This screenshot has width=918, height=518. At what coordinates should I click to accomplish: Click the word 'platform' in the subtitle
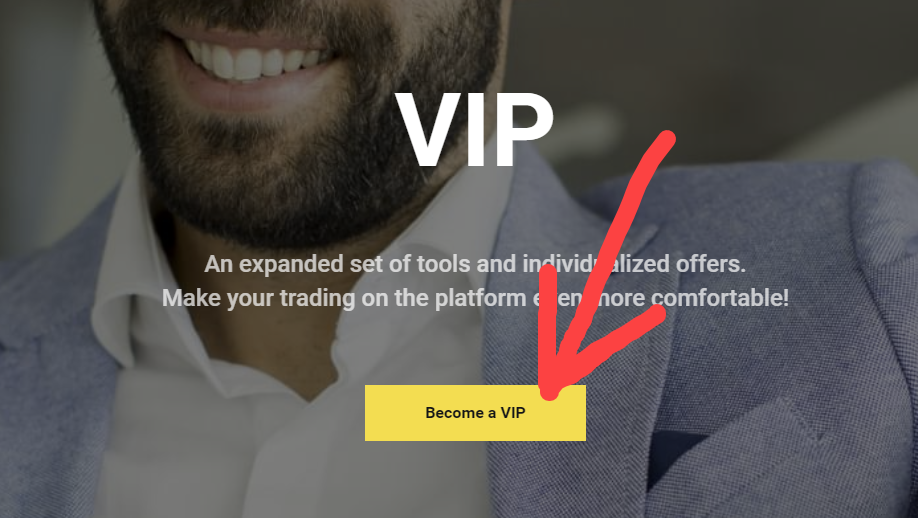[481, 299]
